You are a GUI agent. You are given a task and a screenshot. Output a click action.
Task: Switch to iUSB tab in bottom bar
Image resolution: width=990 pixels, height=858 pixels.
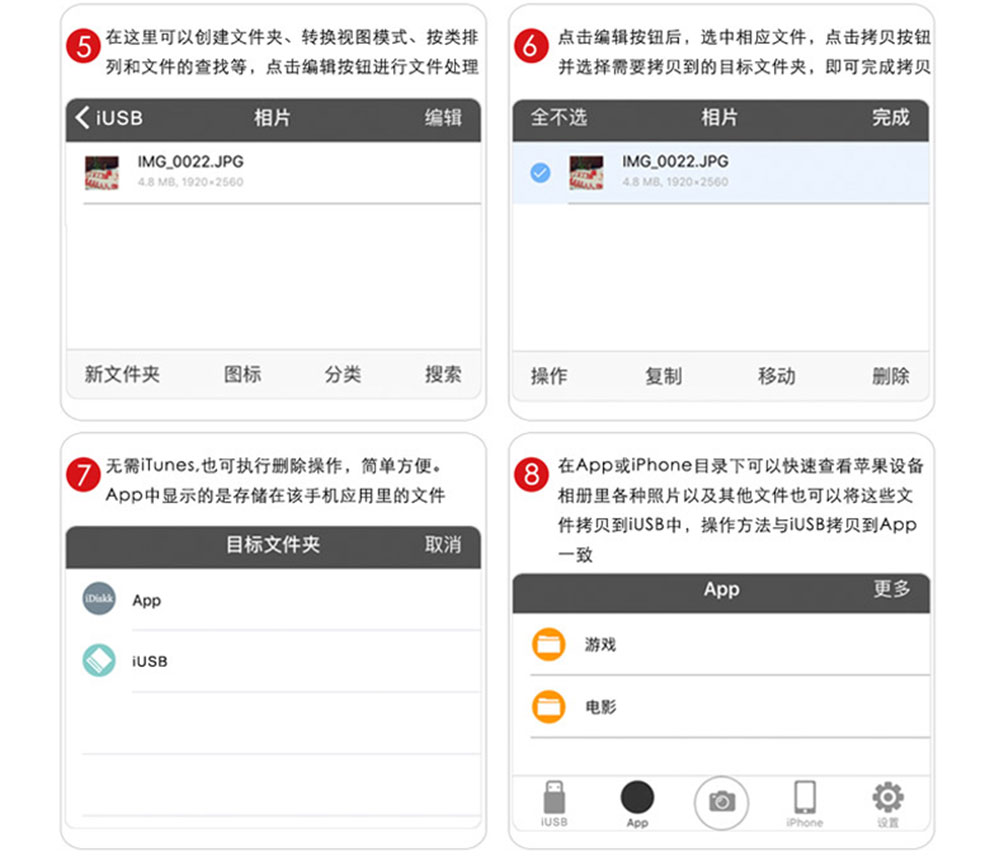click(554, 804)
